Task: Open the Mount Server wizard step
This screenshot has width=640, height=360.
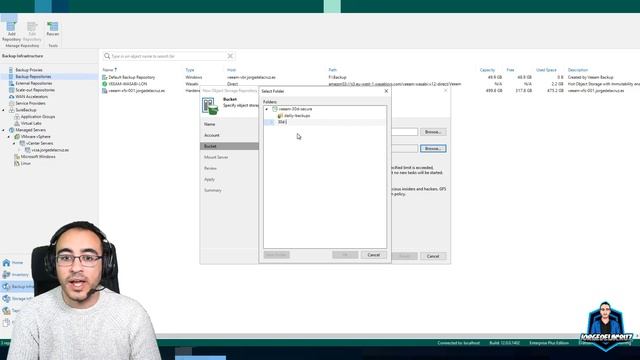Action: pyautogui.click(x=216, y=157)
